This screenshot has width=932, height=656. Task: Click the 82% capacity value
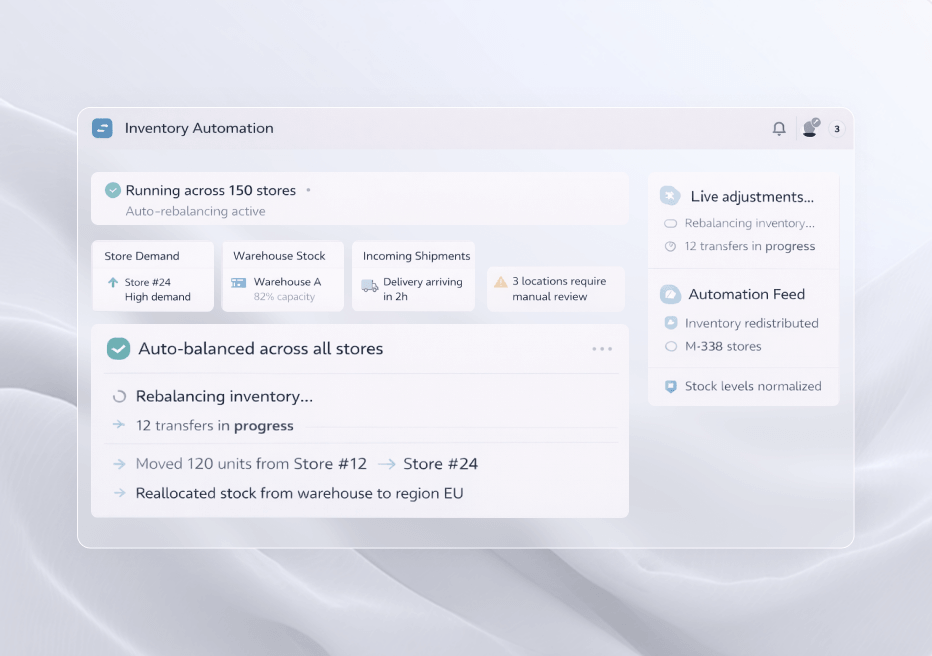284,297
